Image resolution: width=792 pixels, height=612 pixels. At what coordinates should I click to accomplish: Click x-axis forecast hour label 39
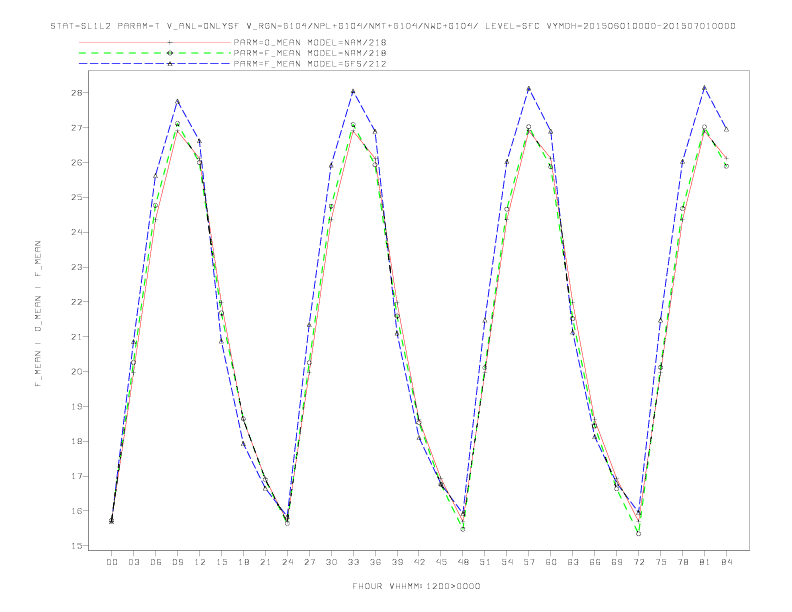[397, 562]
